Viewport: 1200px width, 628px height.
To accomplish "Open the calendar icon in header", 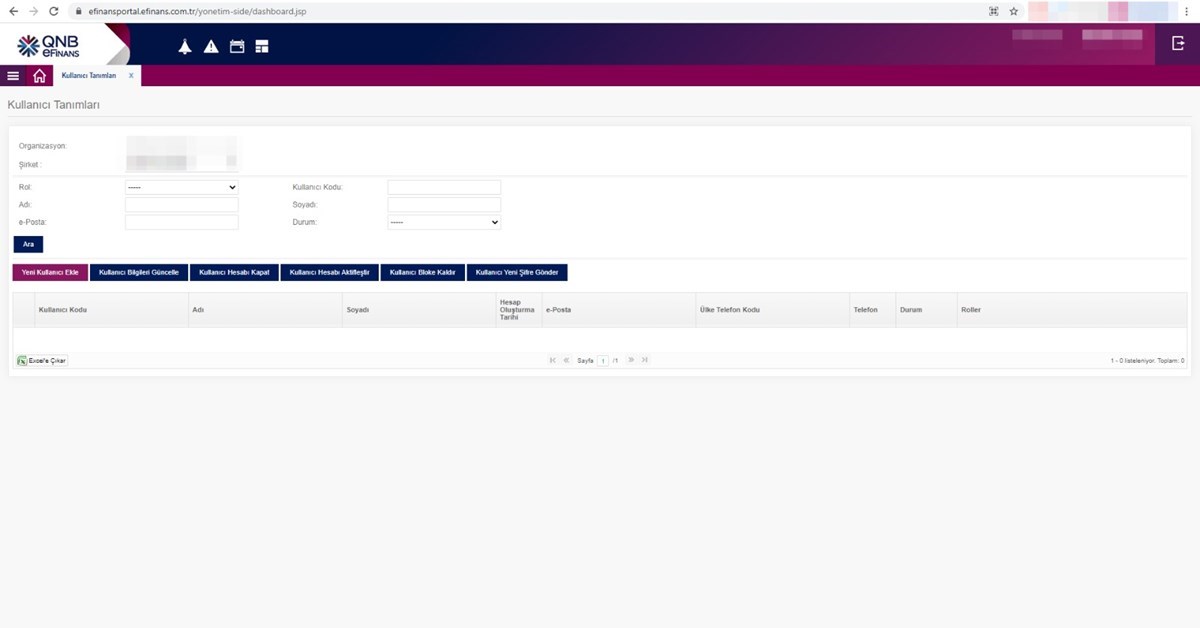I will pos(237,46).
